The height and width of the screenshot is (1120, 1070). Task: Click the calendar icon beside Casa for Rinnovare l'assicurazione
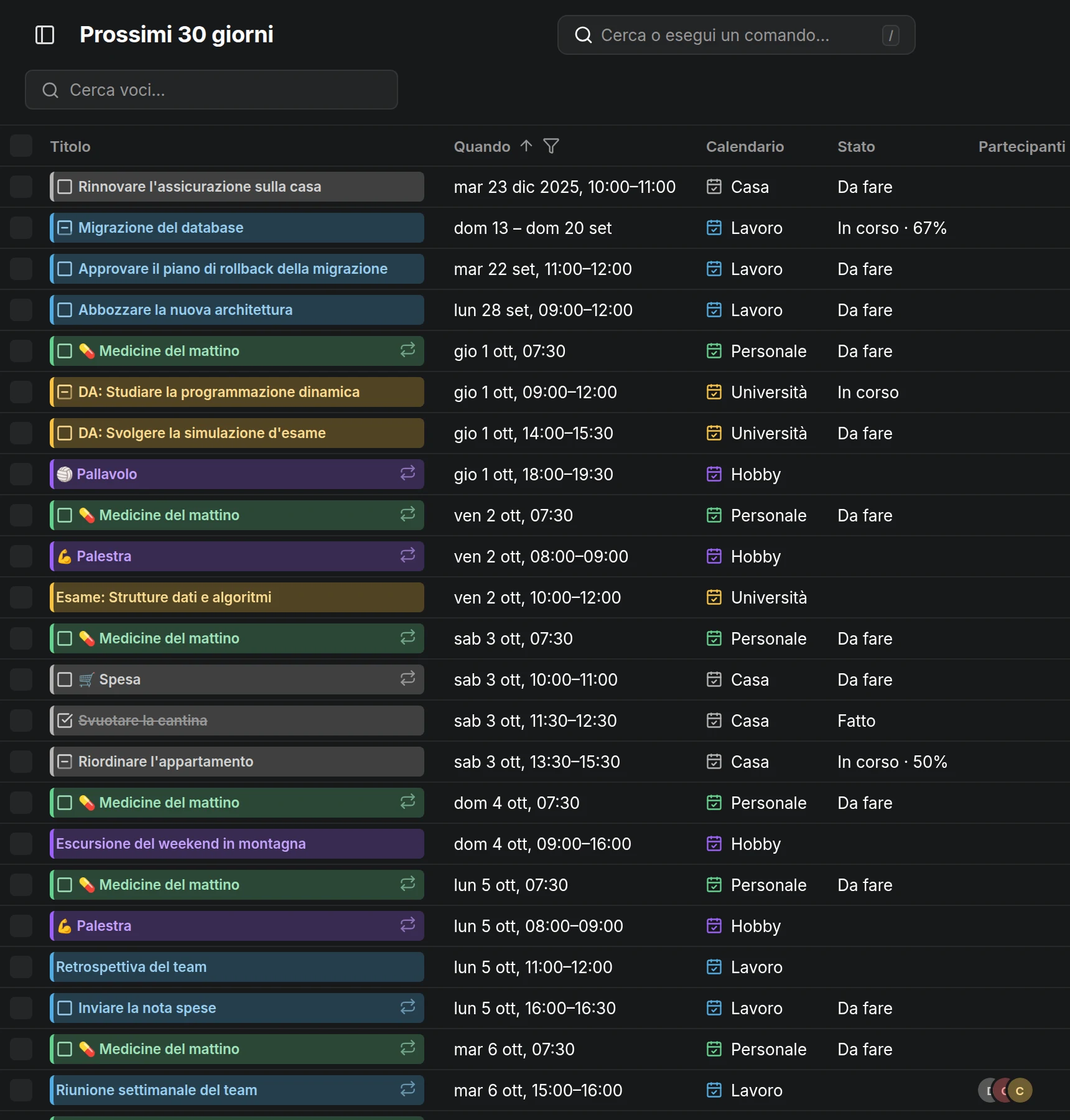(x=714, y=187)
